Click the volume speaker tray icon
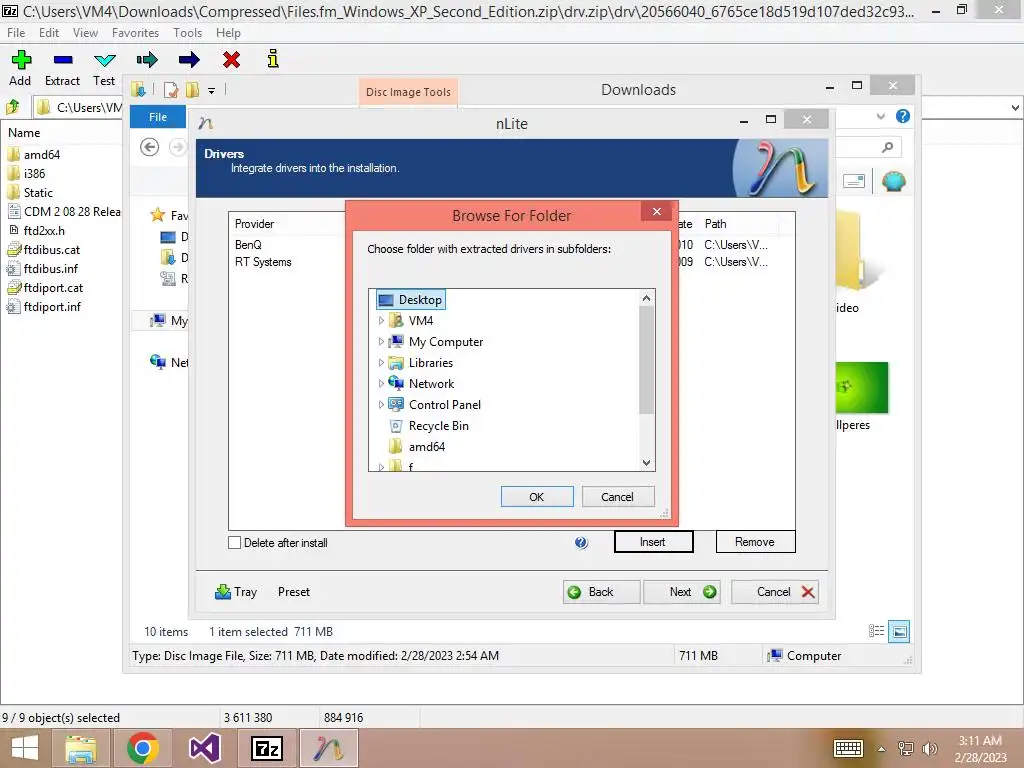 [x=929, y=748]
